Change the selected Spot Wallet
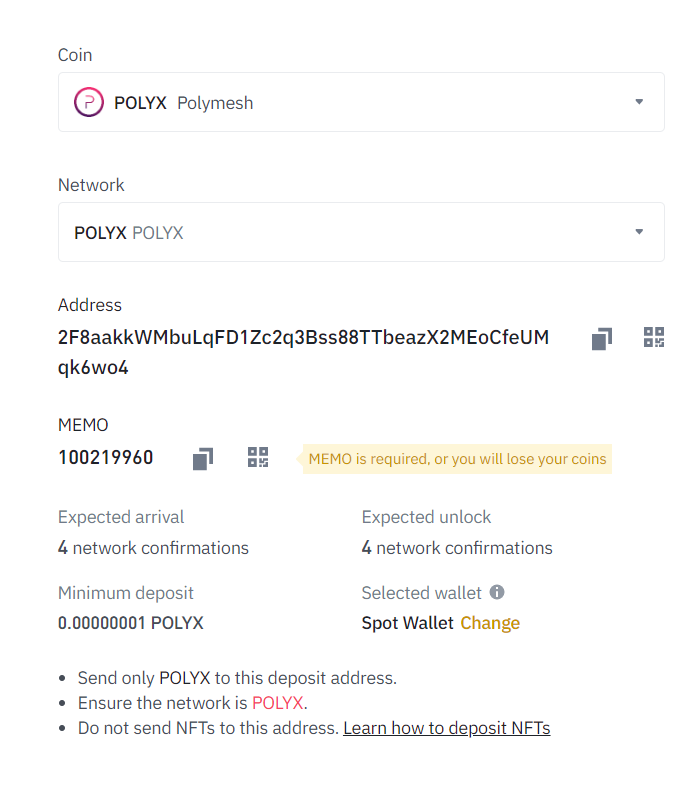Viewport: 683px width, 787px height. point(490,623)
